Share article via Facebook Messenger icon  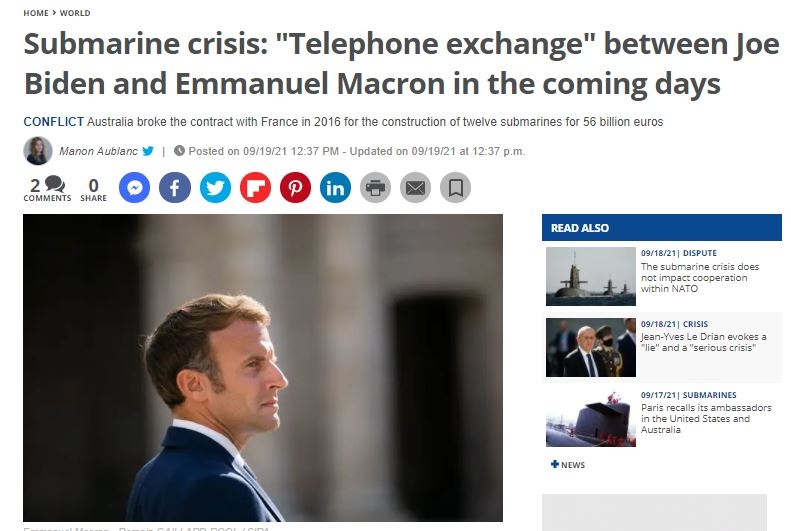[x=135, y=187]
